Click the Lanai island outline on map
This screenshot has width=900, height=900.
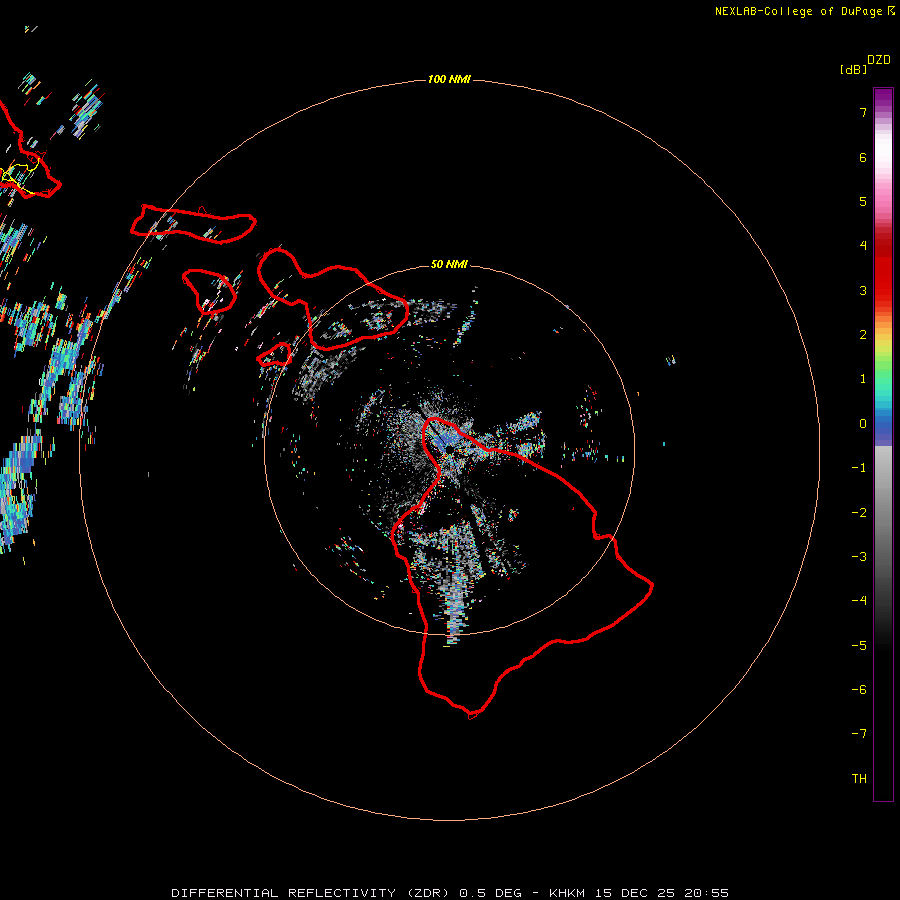[209, 292]
